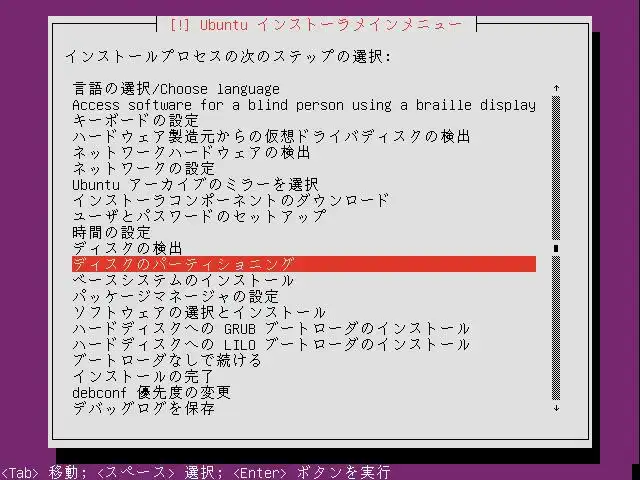Choose ブートローダなしで続ける
This screenshot has height=480, width=640.
tap(167, 360)
